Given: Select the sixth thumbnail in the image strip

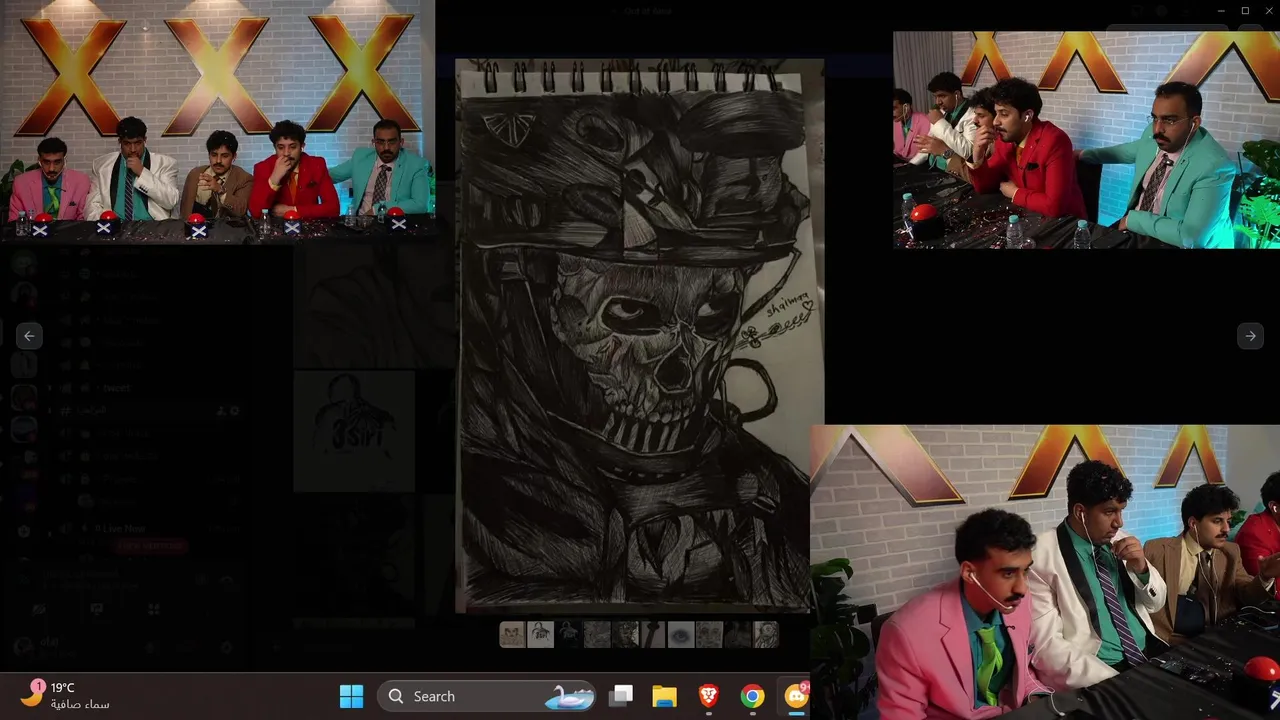Looking at the screenshot, I should 653,634.
